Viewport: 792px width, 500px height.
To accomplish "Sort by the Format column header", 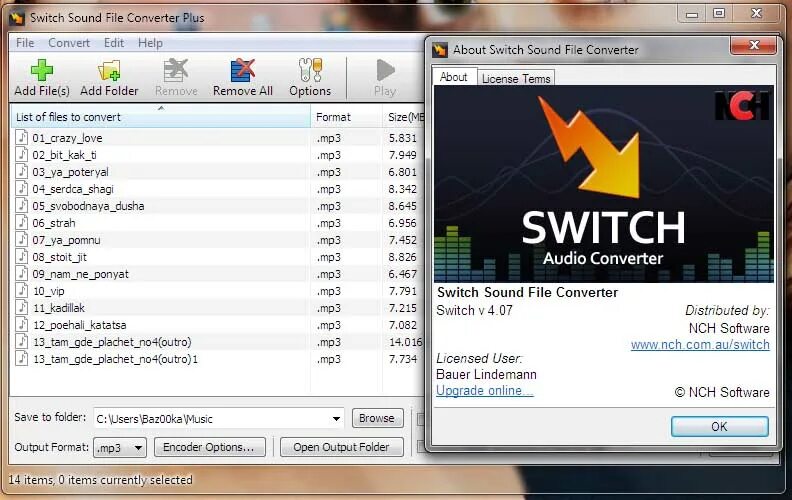I will [346, 117].
